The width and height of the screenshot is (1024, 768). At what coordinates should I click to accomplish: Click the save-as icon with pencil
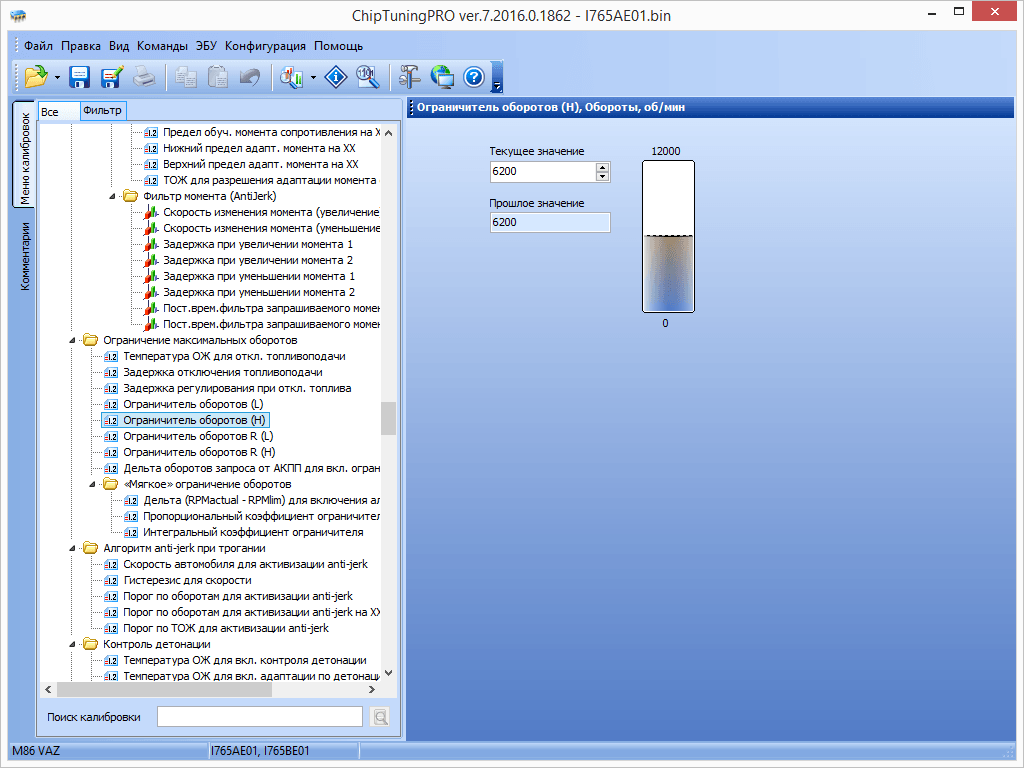tap(112, 77)
